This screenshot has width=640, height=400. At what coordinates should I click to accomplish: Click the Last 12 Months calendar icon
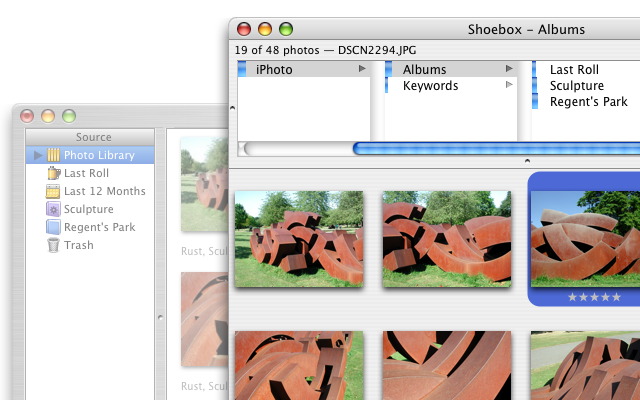click(x=53, y=191)
